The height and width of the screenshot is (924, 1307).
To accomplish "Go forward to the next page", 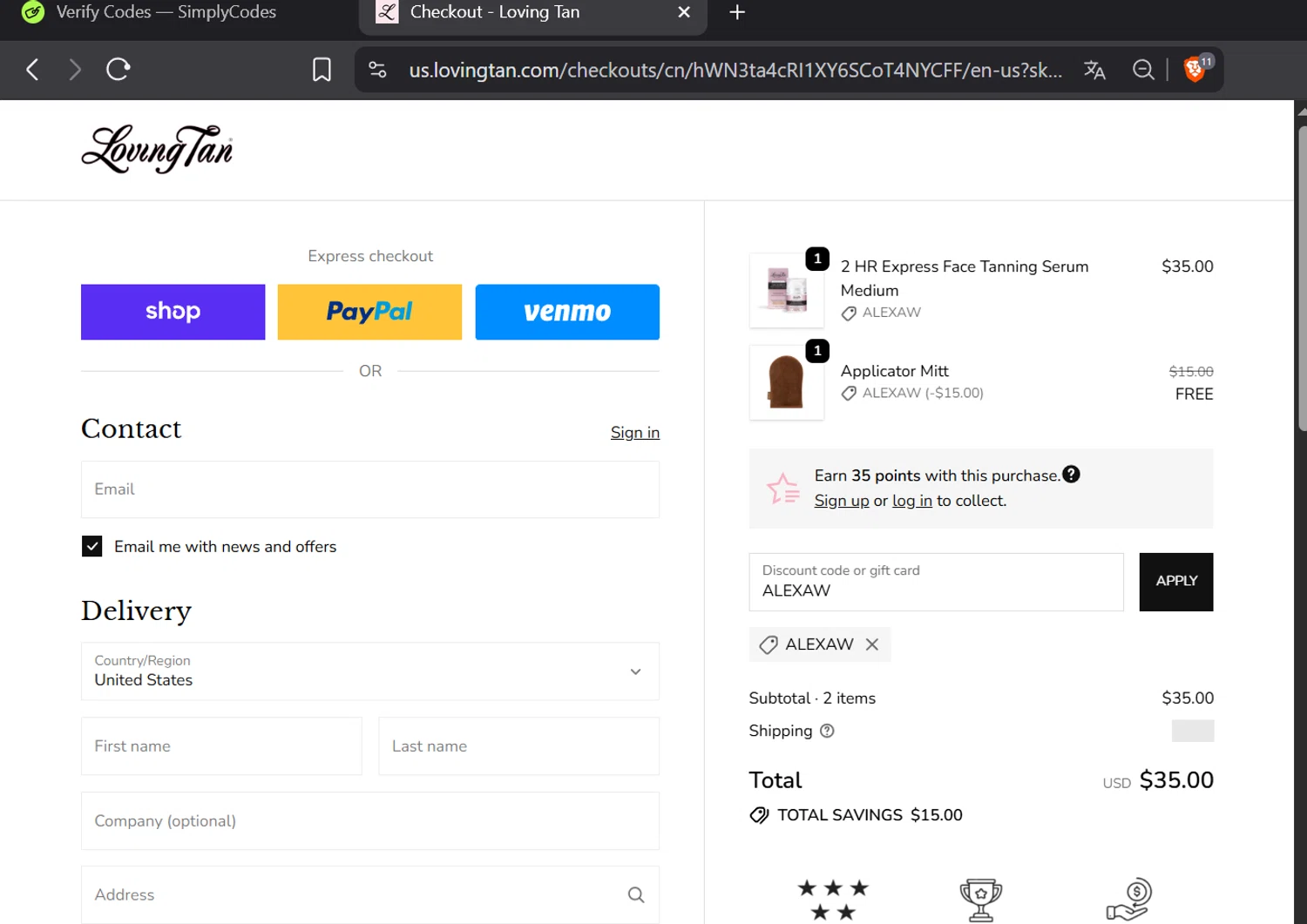I will coord(75,70).
